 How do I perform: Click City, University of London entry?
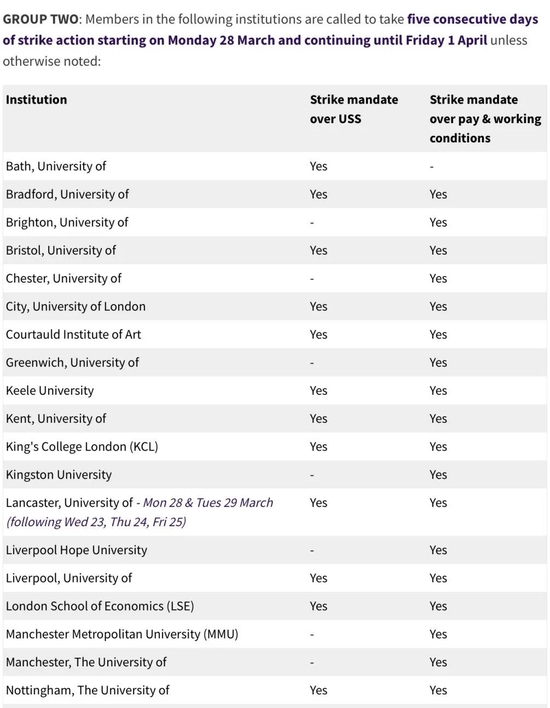(x=76, y=306)
